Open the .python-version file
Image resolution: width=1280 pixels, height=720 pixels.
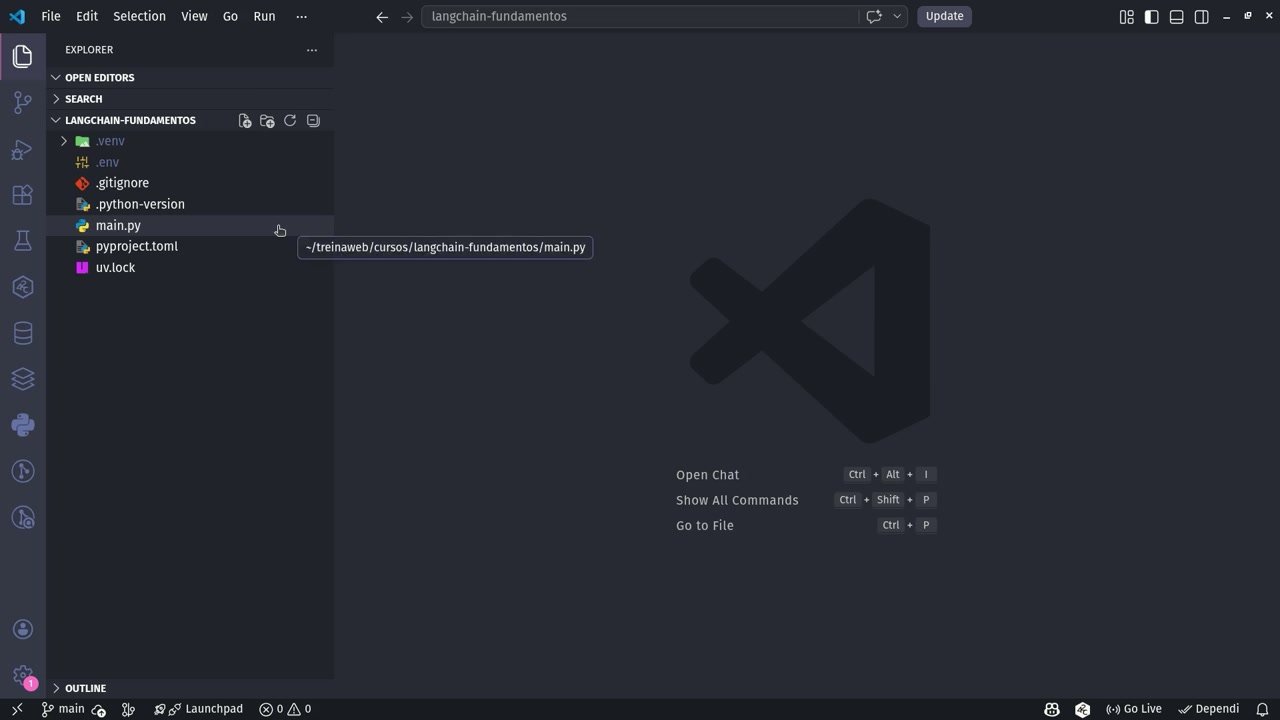coord(190,204)
